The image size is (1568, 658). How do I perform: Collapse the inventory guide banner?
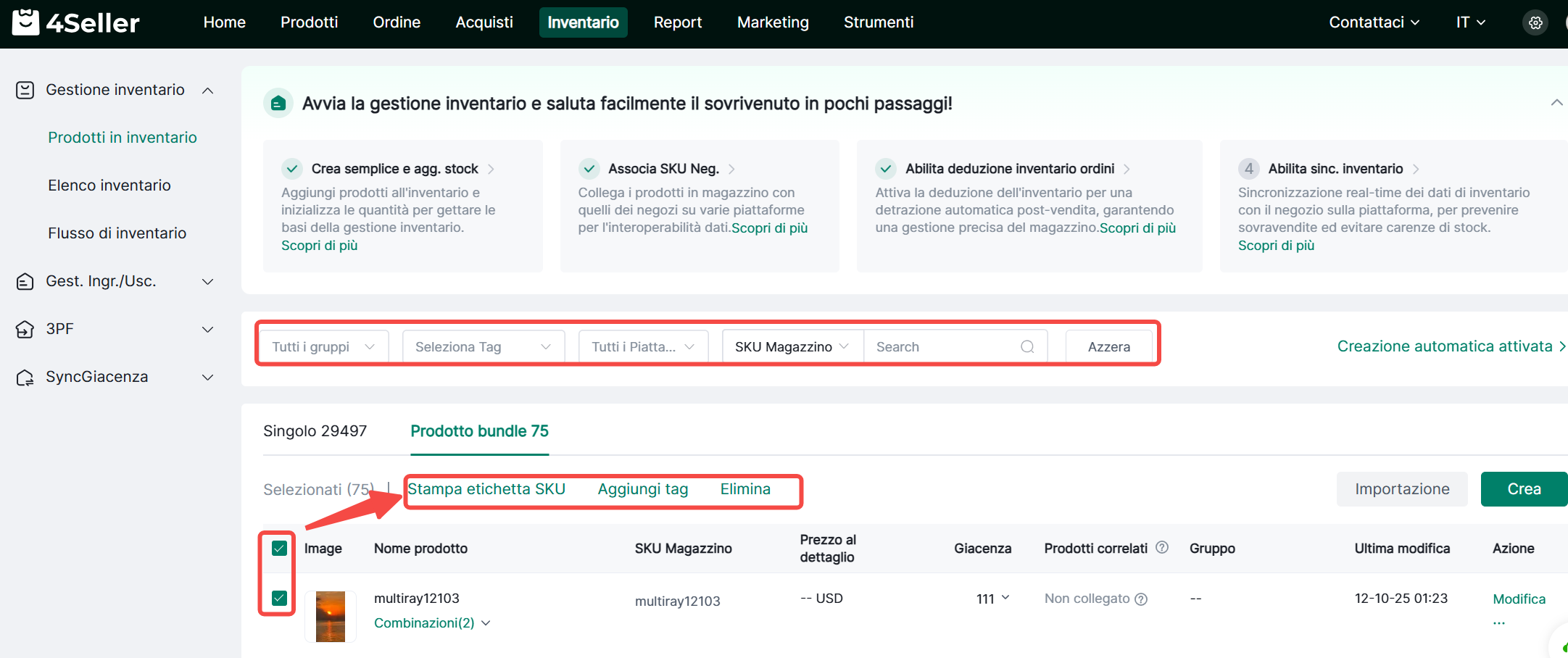click(1556, 103)
